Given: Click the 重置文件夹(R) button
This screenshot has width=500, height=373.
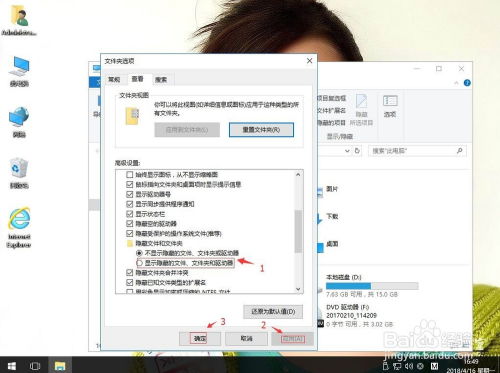Looking at the screenshot, I should click(261, 130).
